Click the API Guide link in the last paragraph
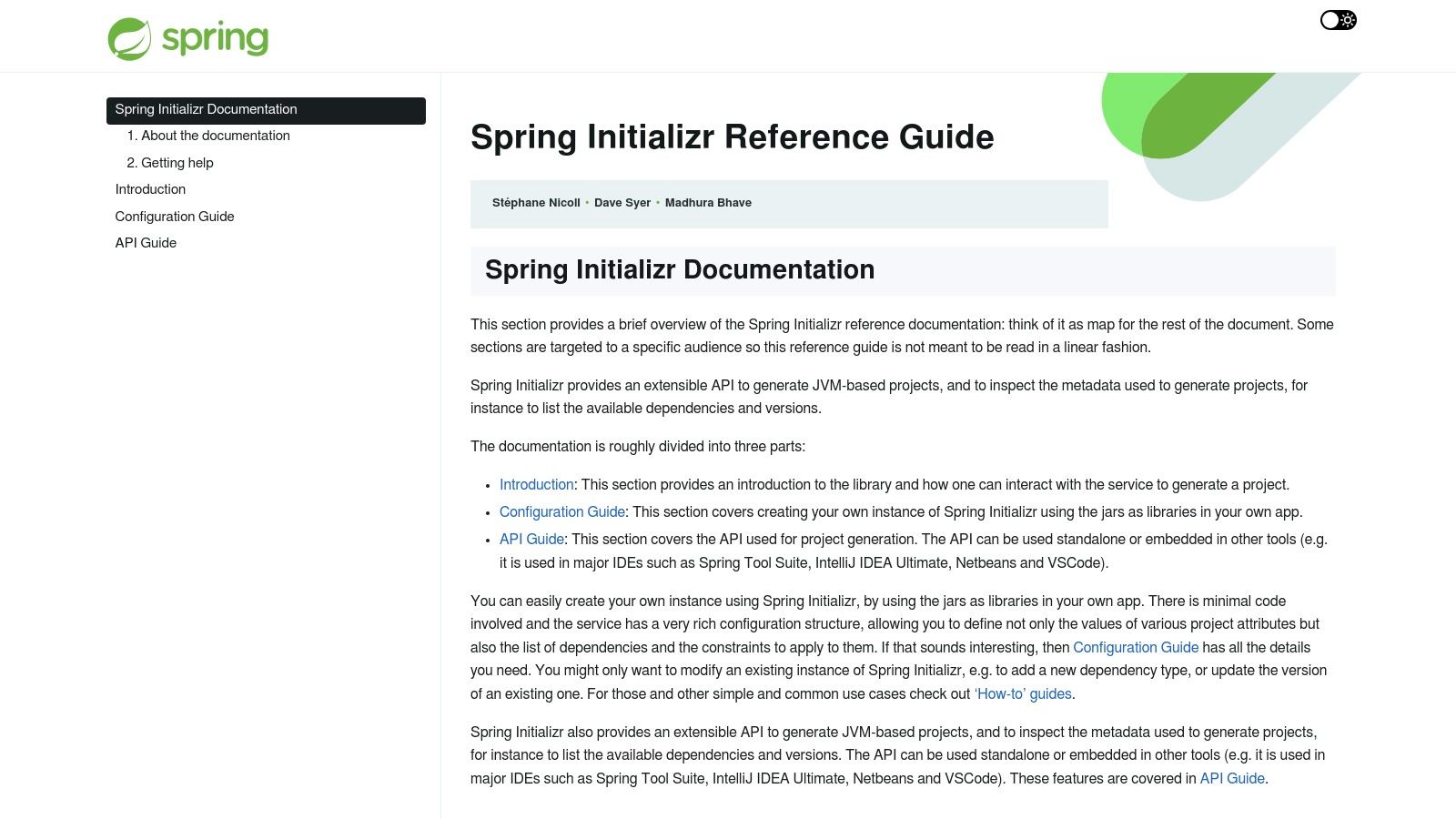The image size is (1456, 819). (x=1232, y=778)
